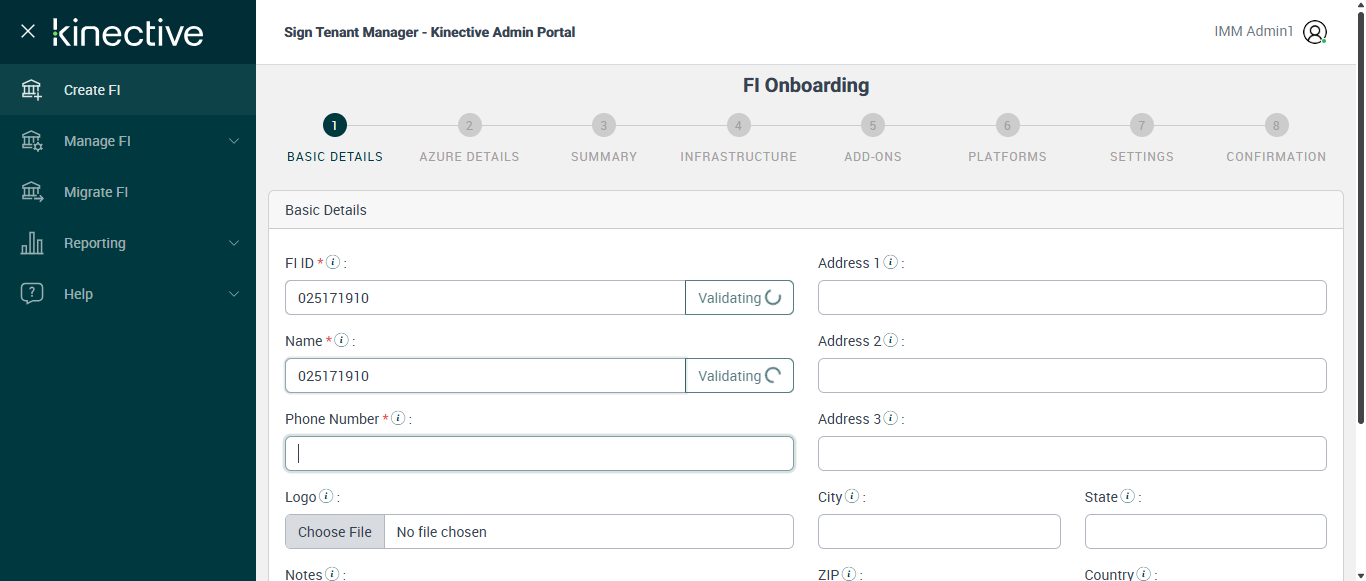Click the Choose File button

335,532
